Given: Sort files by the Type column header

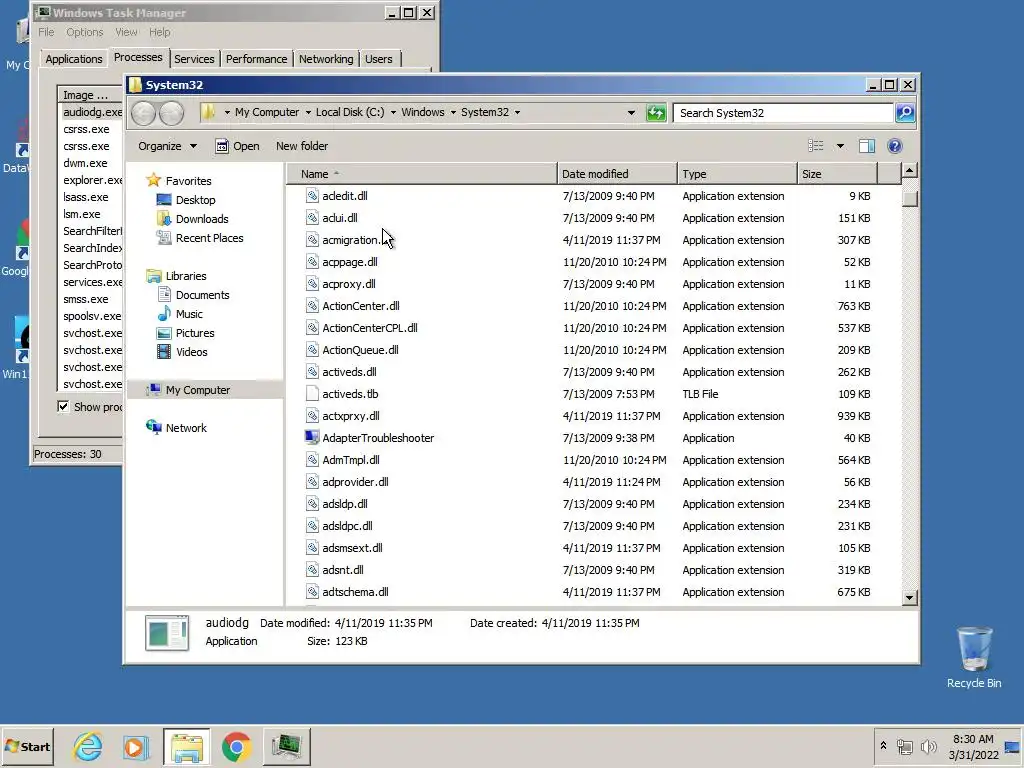Looking at the screenshot, I should (737, 174).
